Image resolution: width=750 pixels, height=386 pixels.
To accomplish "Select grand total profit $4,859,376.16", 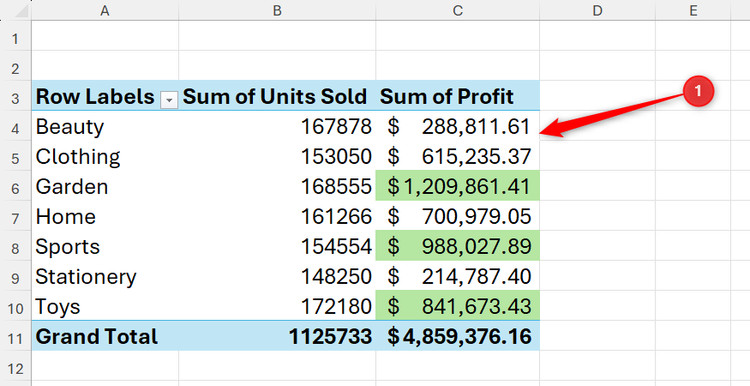I will point(458,336).
